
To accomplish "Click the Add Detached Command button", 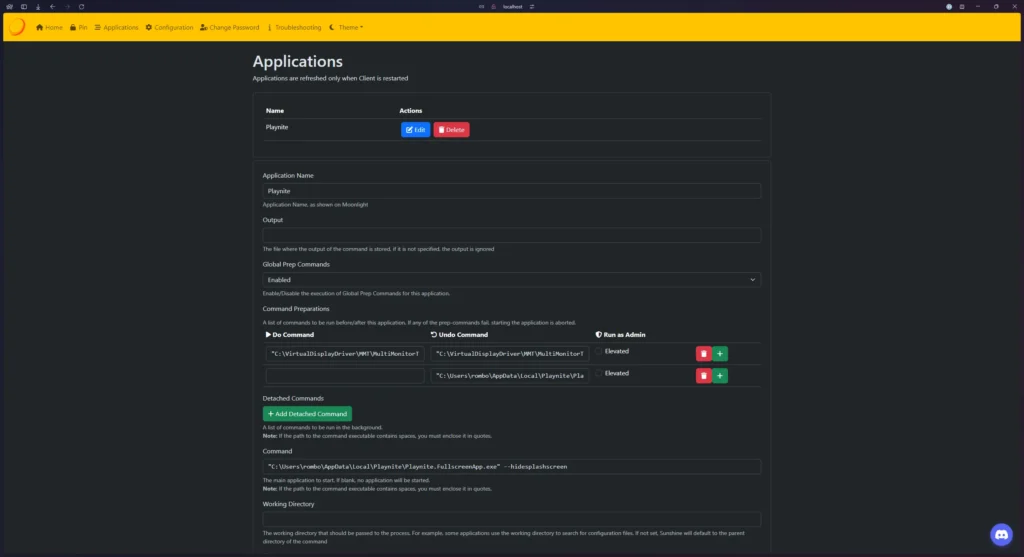I will [307, 413].
